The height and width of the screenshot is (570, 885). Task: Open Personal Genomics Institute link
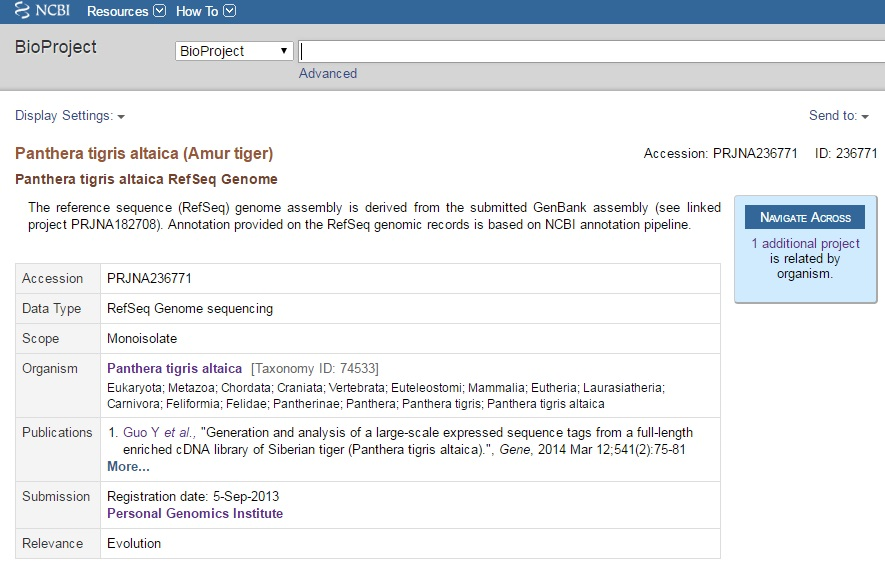(195, 514)
